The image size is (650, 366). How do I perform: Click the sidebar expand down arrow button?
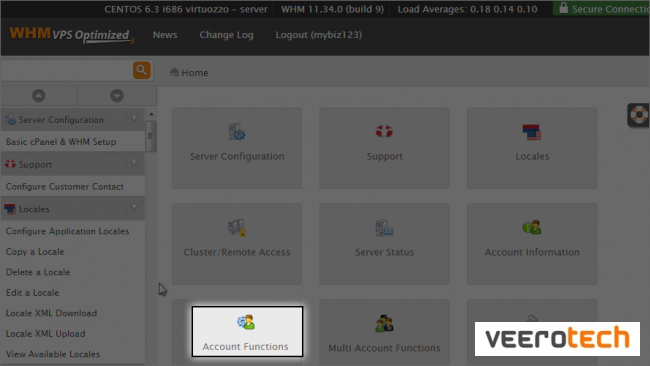tap(117, 96)
